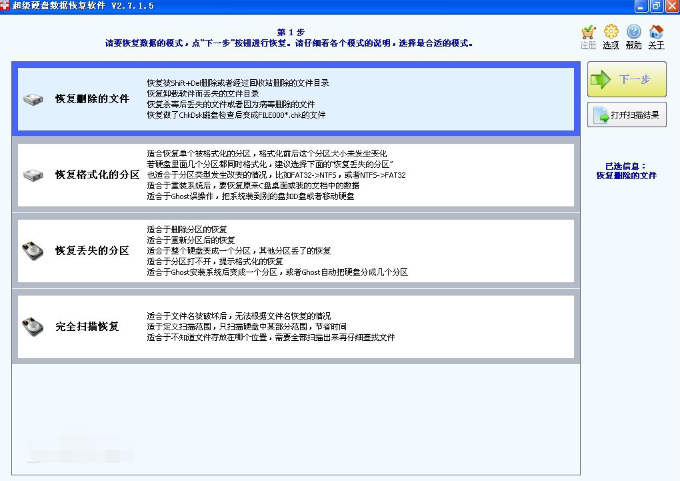The height and width of the screenshot is (481, 680).
Task: Click the 恢复格式化的分区 description text
Action: [276, 175]
